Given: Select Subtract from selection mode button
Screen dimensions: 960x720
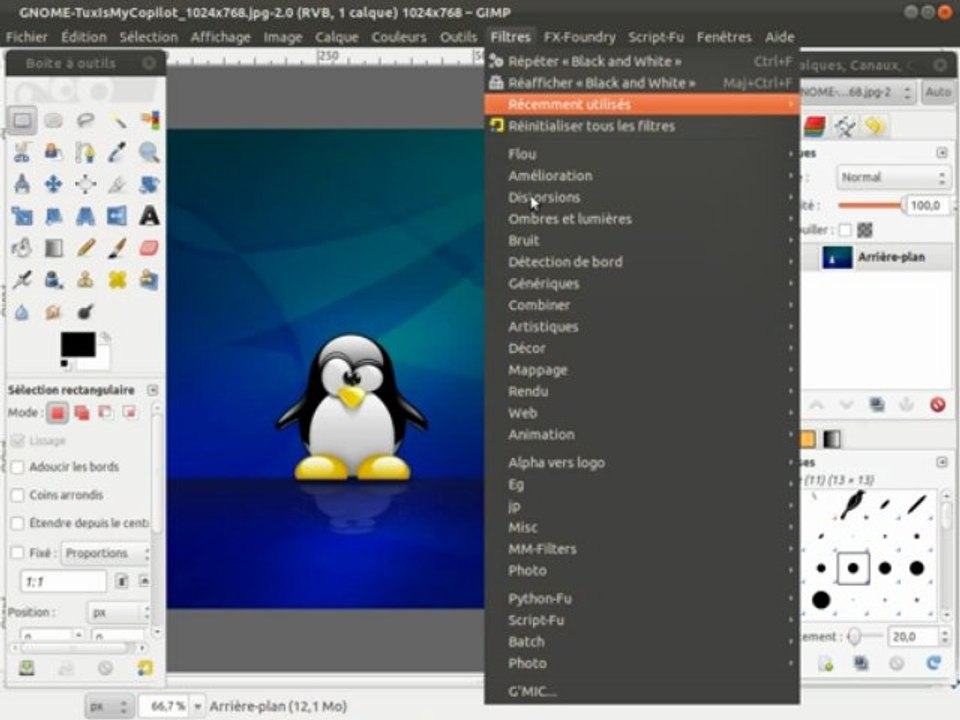Looking at the screenshot, I should pyautogui.click(x=105, y=413).
